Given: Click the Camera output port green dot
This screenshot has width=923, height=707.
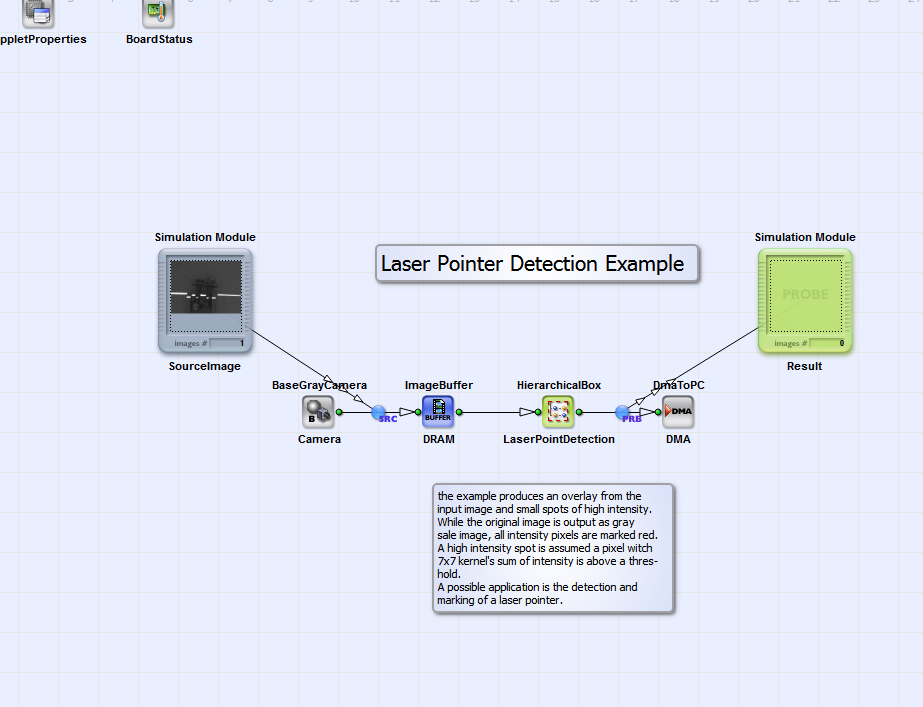Looking at the screenshot, I should click(339, 412).
